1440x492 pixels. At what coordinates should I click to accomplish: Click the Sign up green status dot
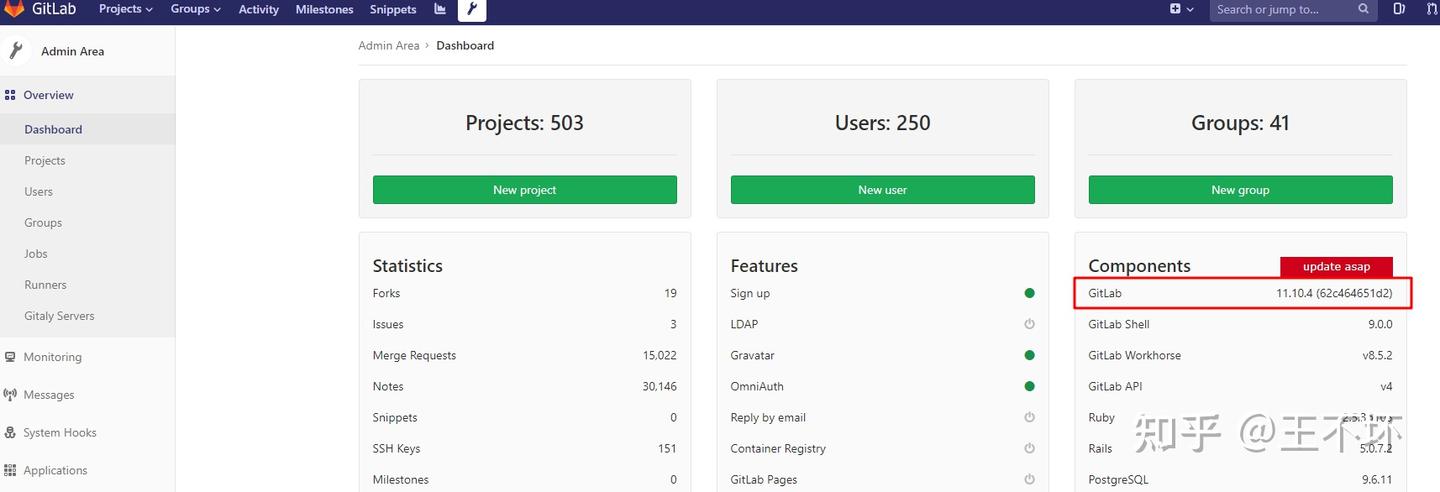coord(1029,293)
